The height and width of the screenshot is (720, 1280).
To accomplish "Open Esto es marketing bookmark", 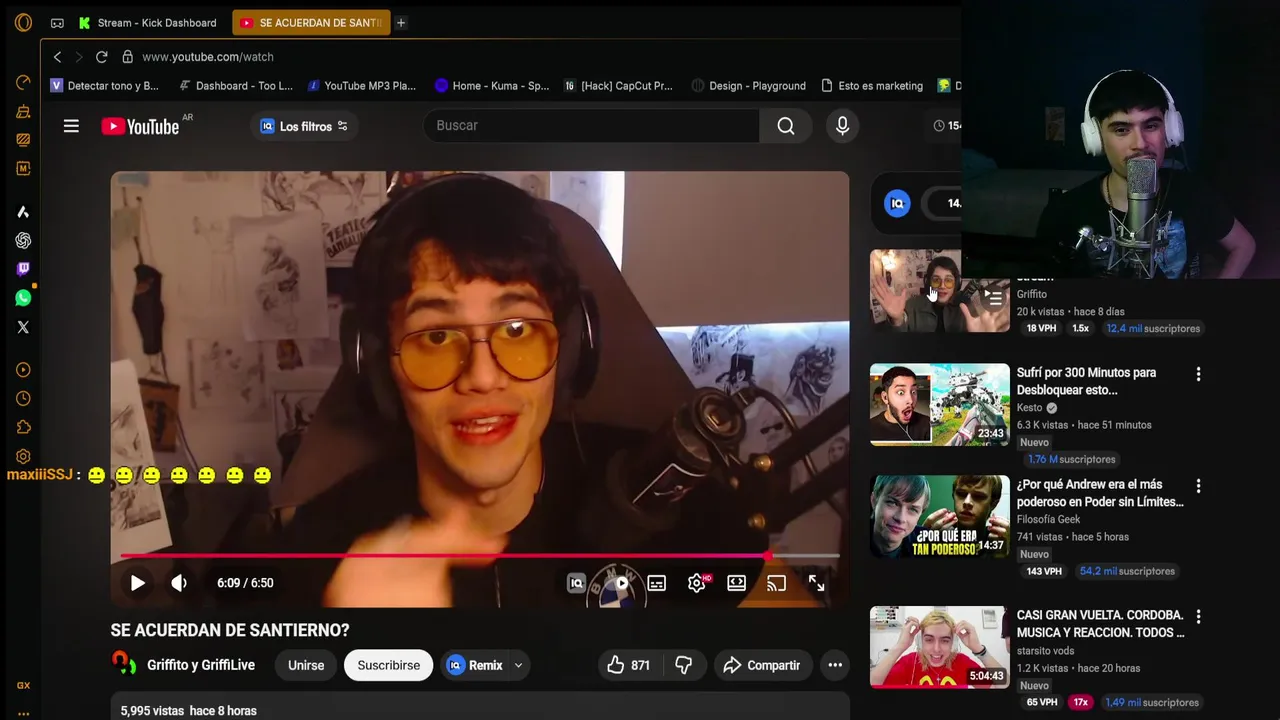I will click(871, 86).
